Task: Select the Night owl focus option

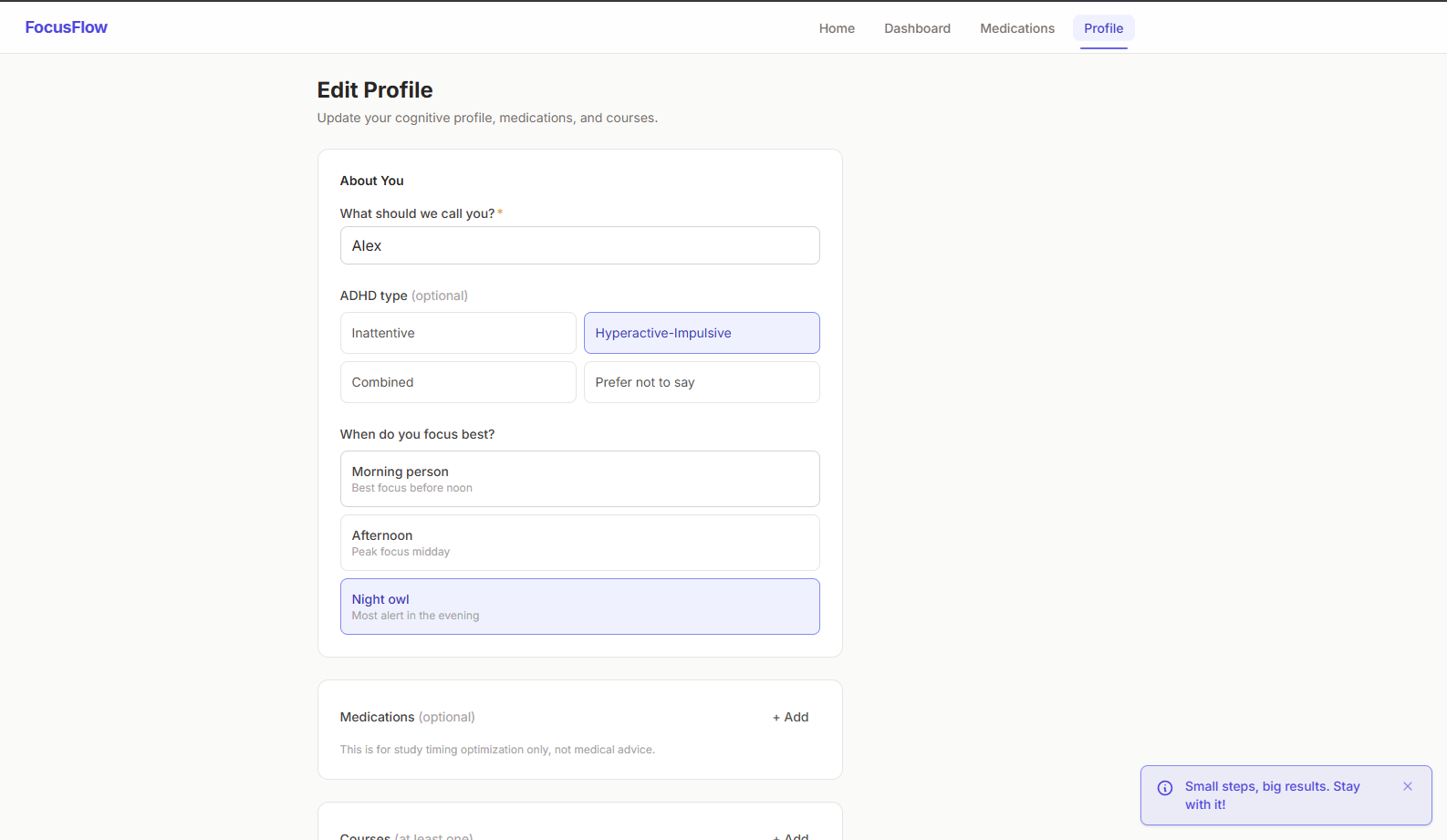Action: pyautogui.click(x=579, y=607)
